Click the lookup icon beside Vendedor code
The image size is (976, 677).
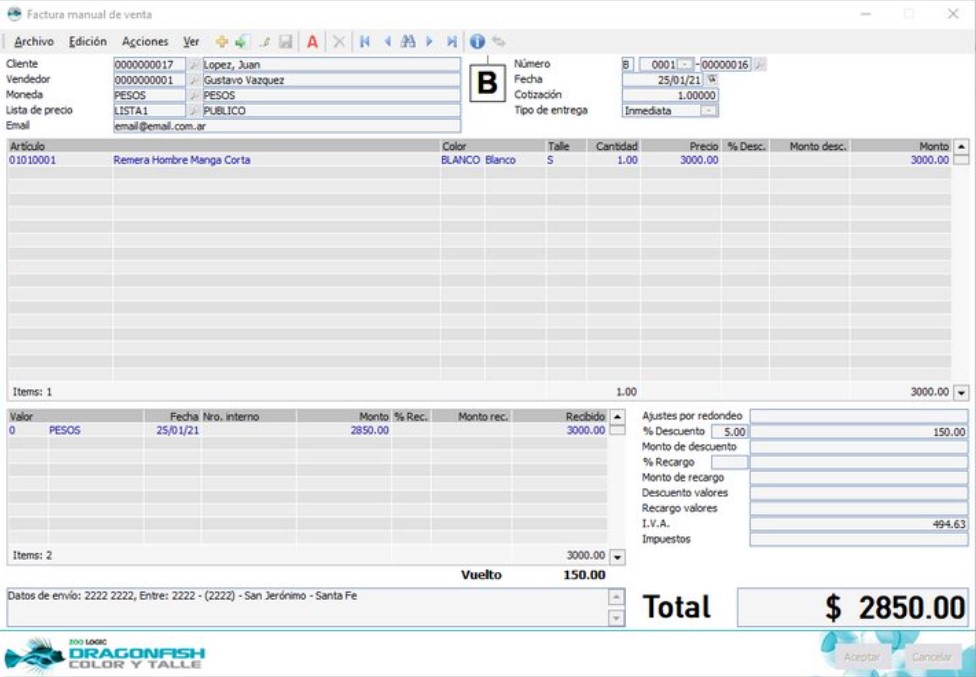[194, 80]
